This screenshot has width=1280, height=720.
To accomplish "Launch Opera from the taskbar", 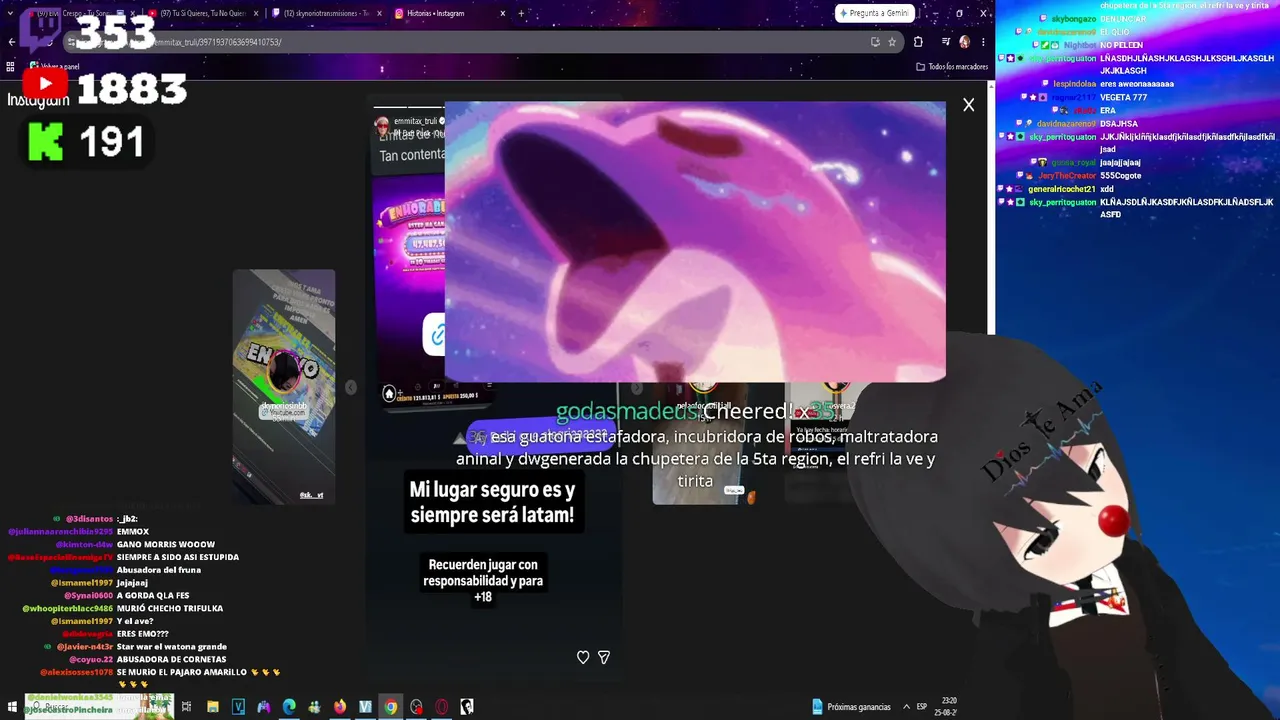I will click(x=441, y=707).
